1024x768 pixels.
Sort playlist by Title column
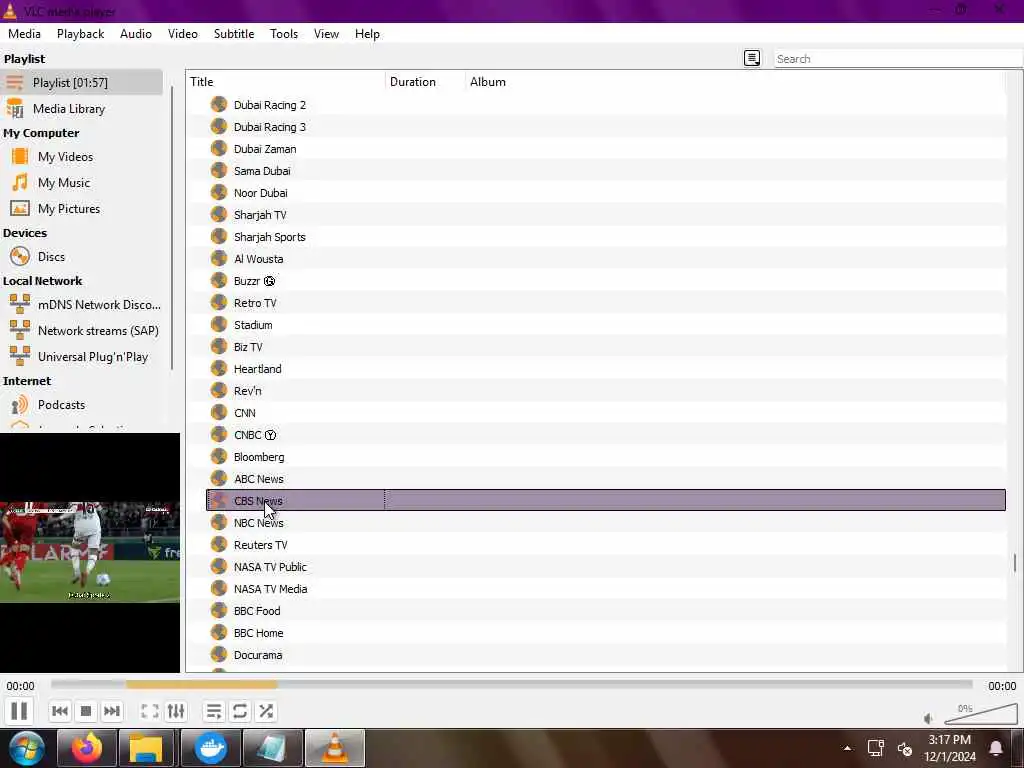click(285, 82)
